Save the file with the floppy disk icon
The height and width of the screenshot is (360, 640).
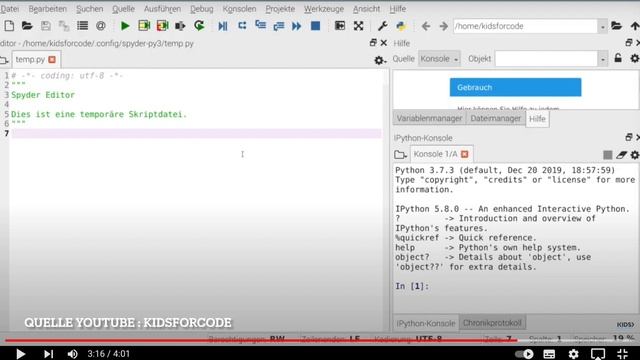coord(46,26)
